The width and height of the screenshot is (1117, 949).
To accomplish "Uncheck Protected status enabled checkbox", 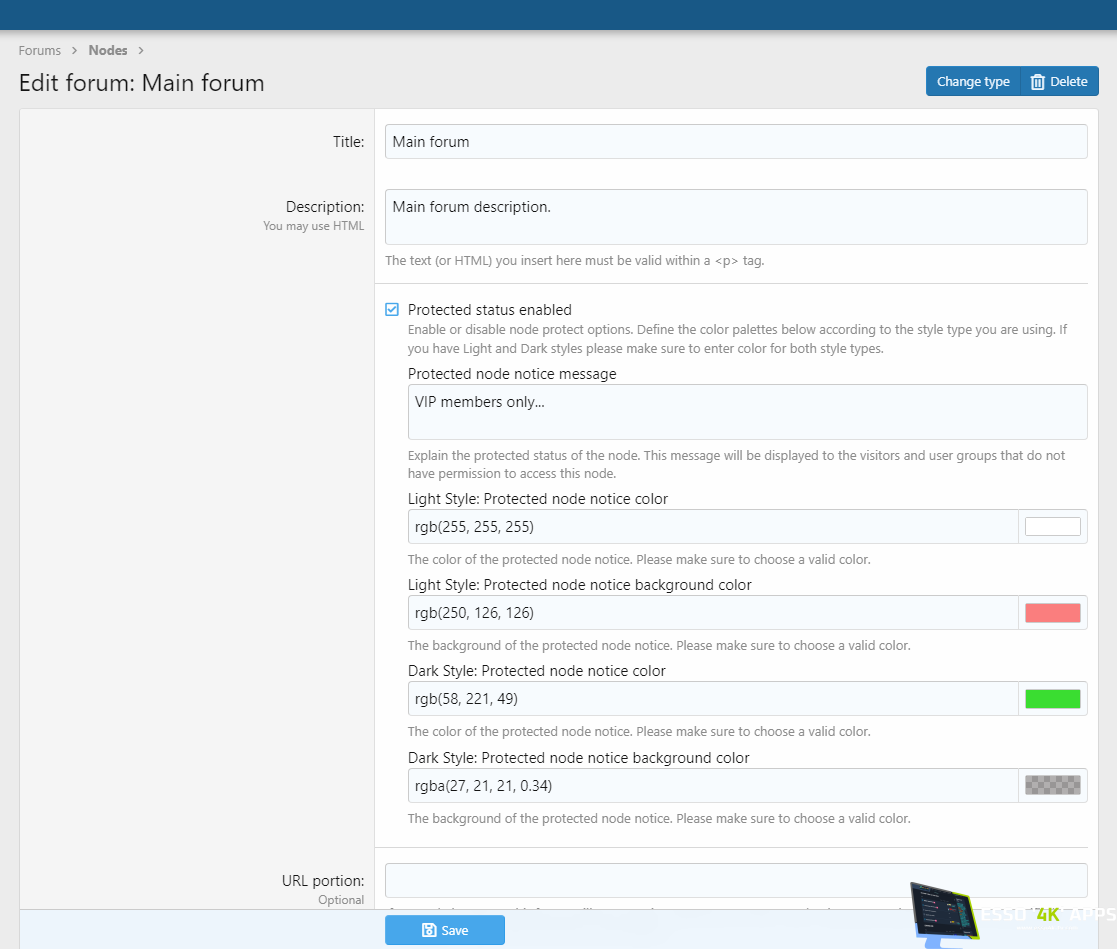I will click(392, 310).
